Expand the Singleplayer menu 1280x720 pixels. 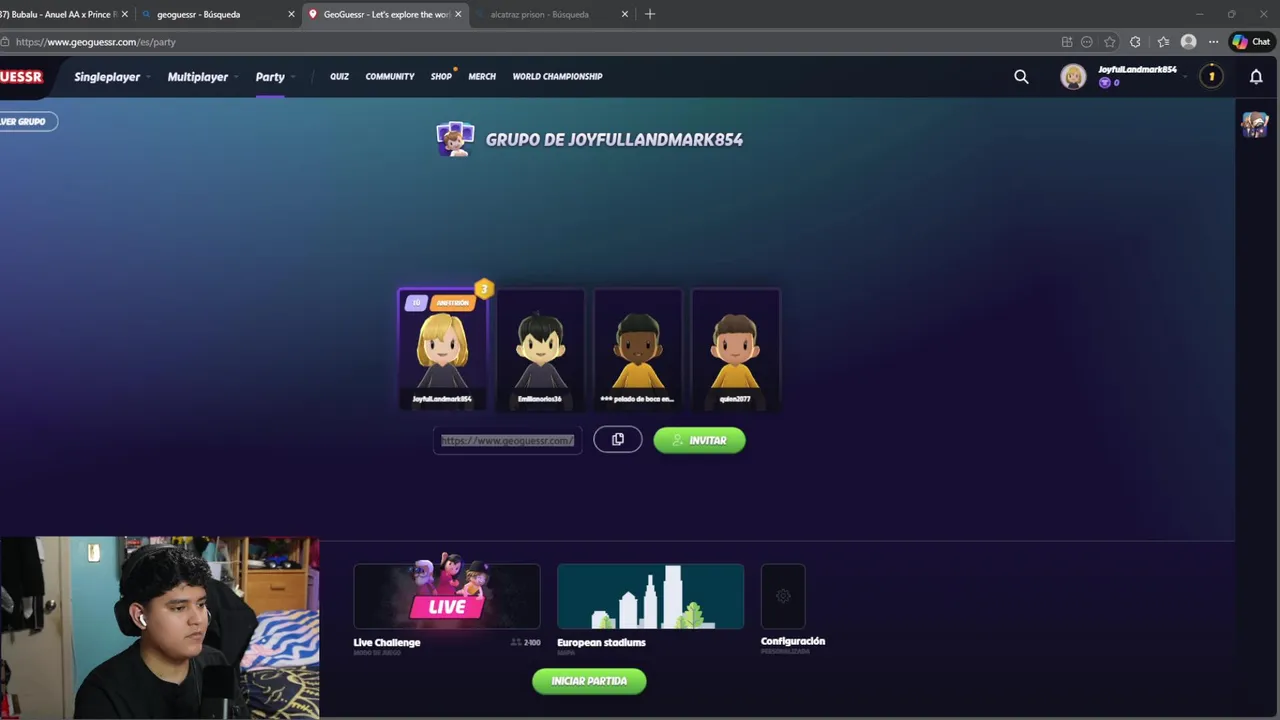(112, 77)
